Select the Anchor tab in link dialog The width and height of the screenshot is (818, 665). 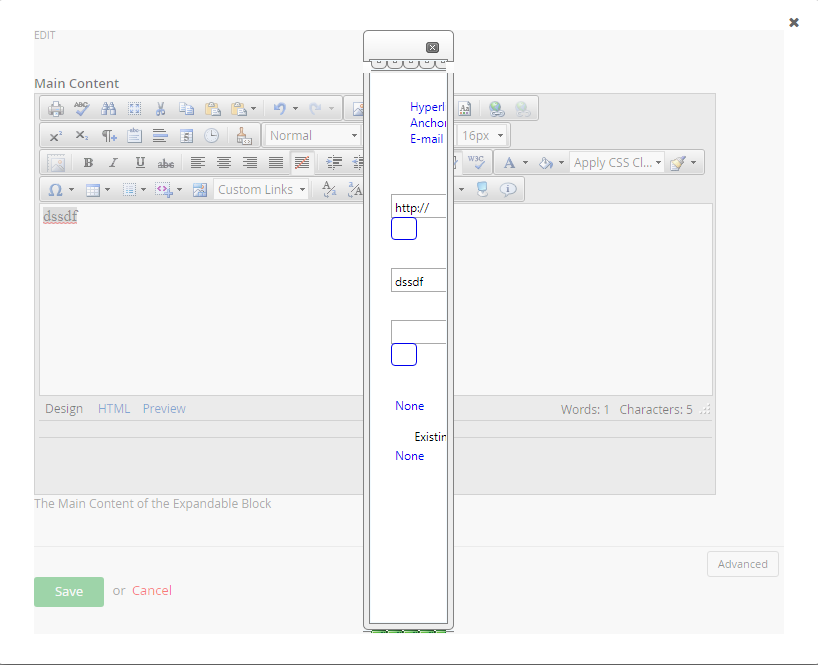(428, 123)
